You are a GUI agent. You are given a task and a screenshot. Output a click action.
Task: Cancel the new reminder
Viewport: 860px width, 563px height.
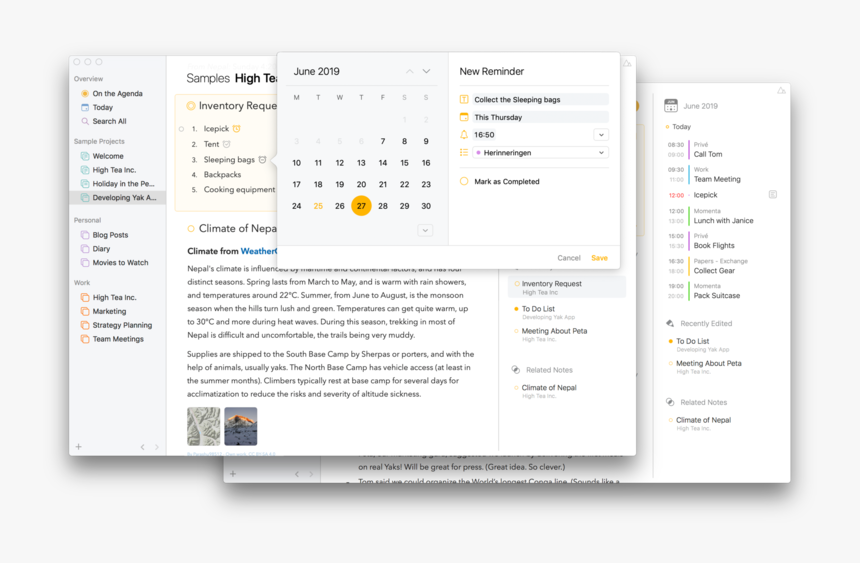569,258
